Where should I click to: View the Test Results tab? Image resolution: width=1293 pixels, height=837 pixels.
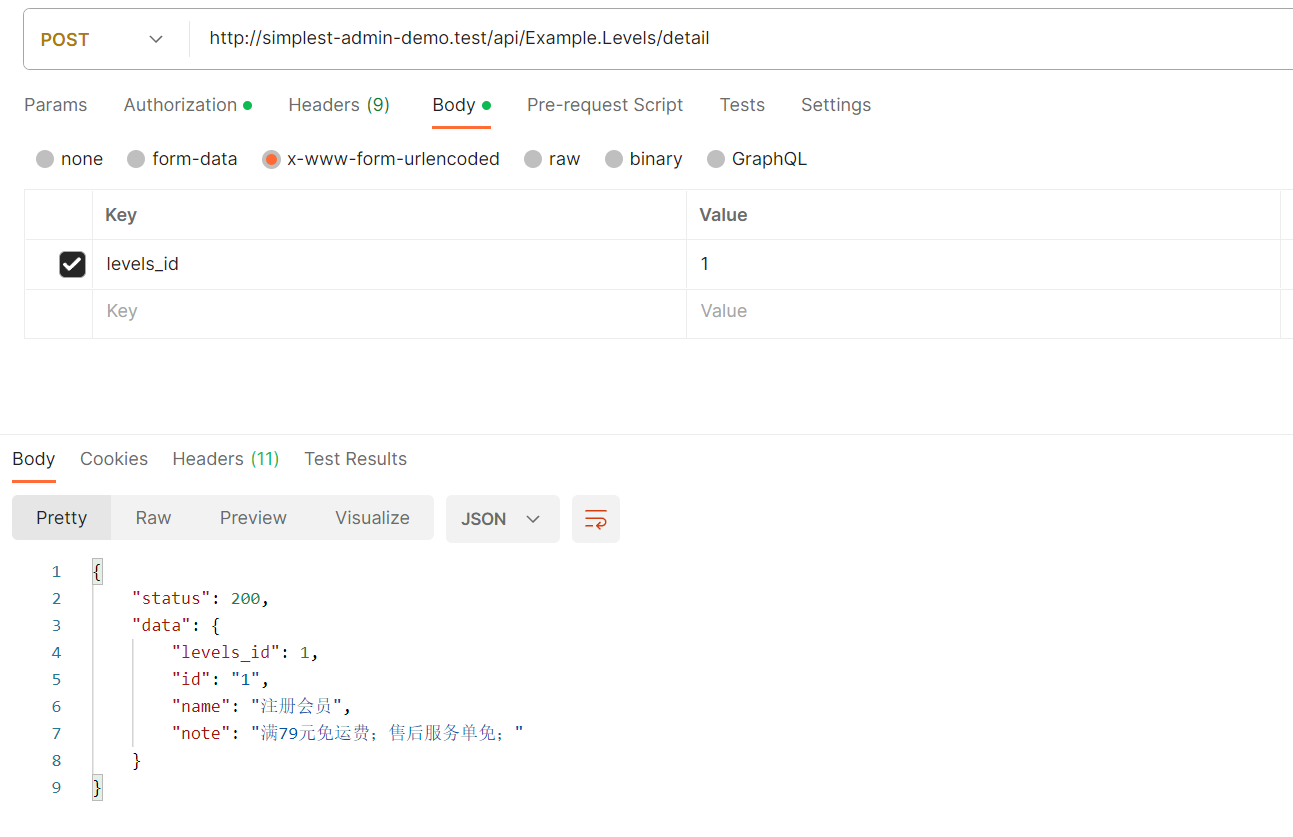[355, 459]
